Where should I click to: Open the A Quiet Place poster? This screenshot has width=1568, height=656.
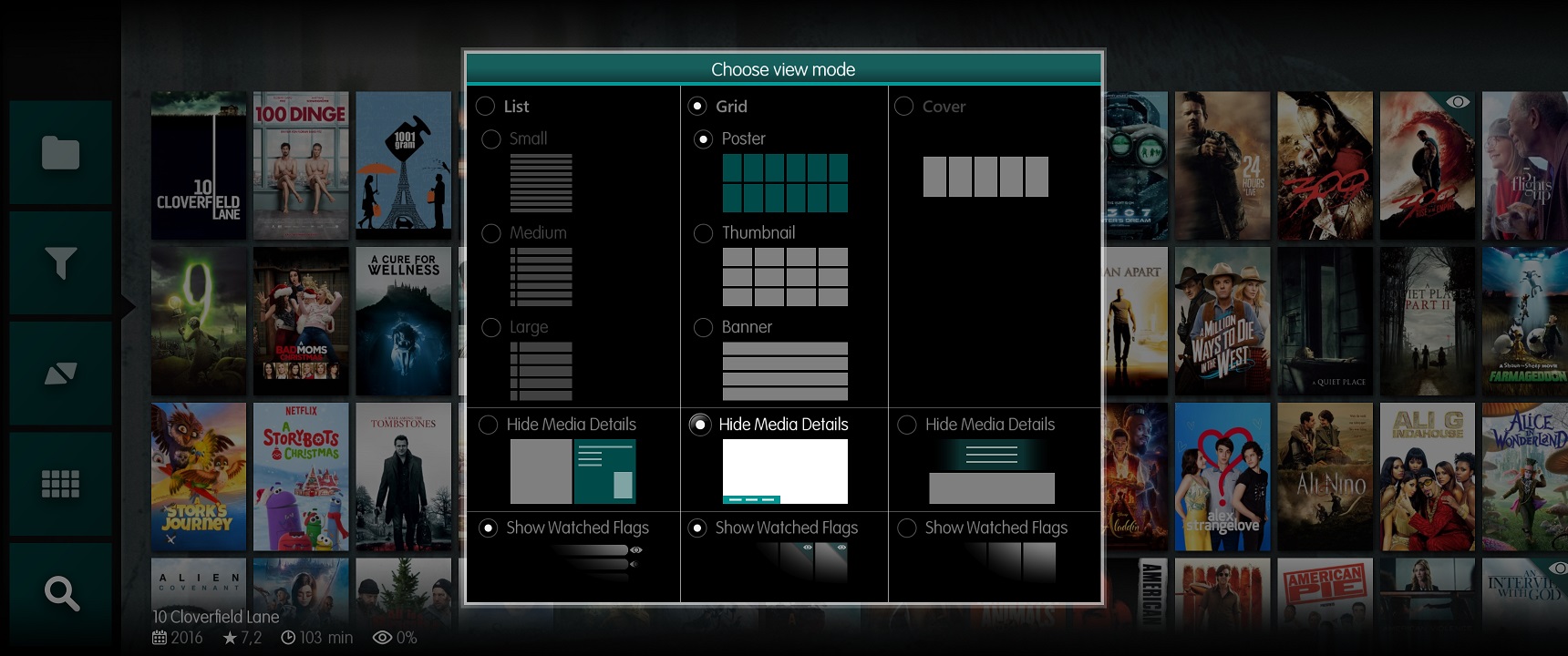(1325, 322)
